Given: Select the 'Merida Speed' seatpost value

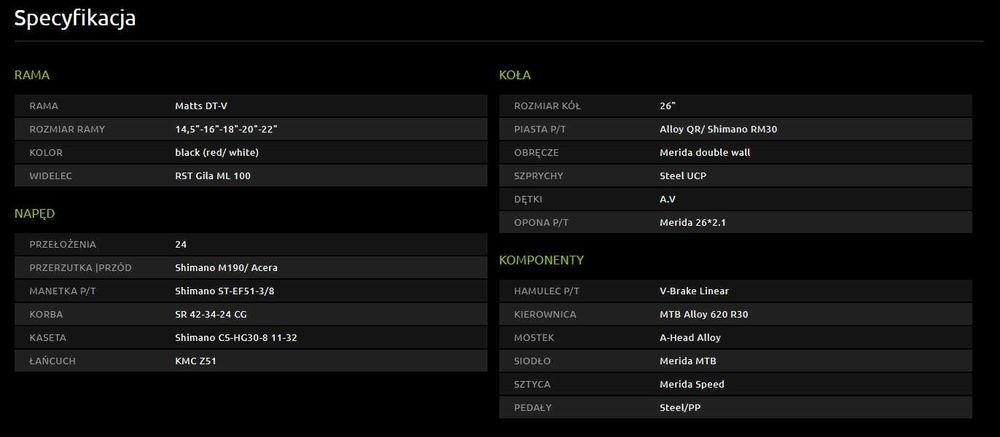Looking at the screenshot, I should point(692,385).
